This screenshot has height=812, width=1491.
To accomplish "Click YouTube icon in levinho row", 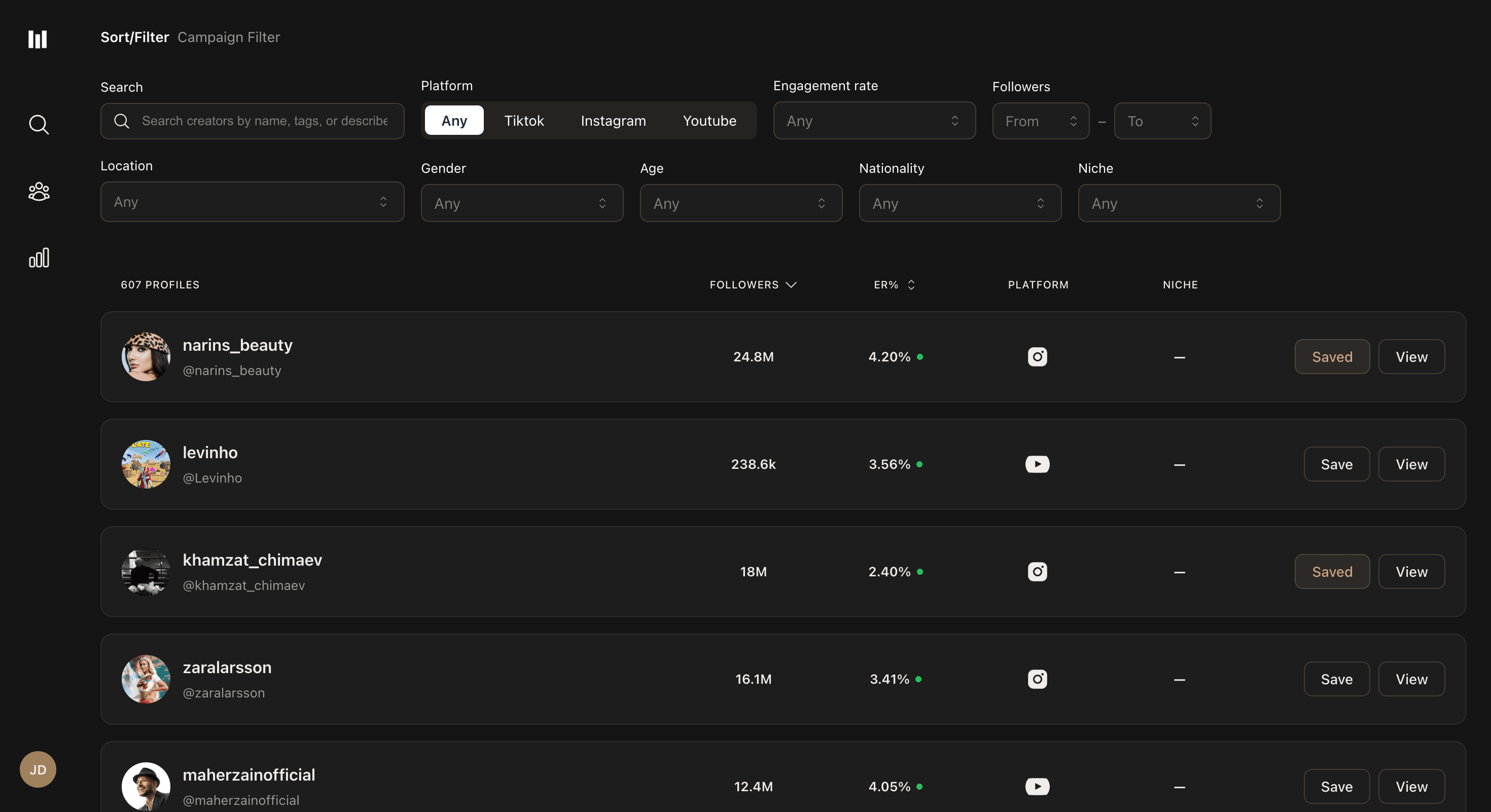I will click(1037, 464).
